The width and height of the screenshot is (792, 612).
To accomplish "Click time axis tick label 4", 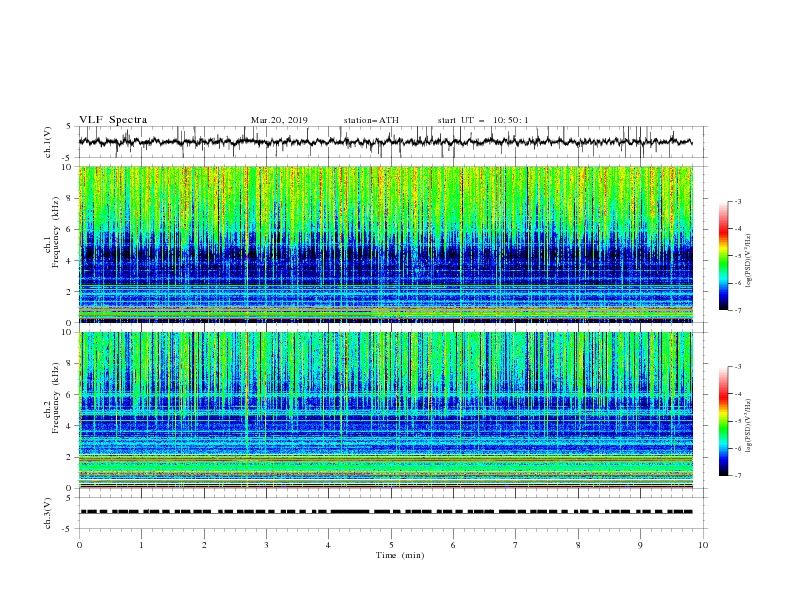I will (x=328, y=545).
